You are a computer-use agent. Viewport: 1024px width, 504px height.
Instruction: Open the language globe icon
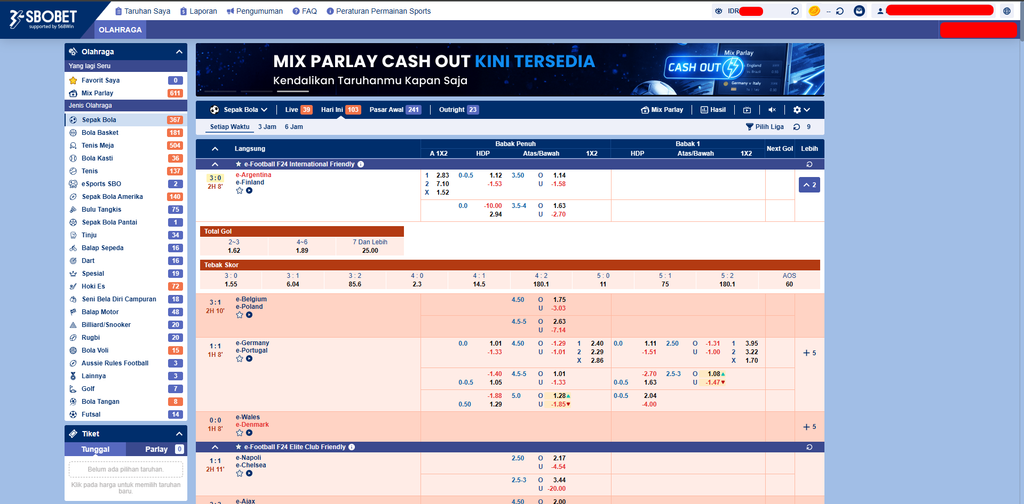1006,11
